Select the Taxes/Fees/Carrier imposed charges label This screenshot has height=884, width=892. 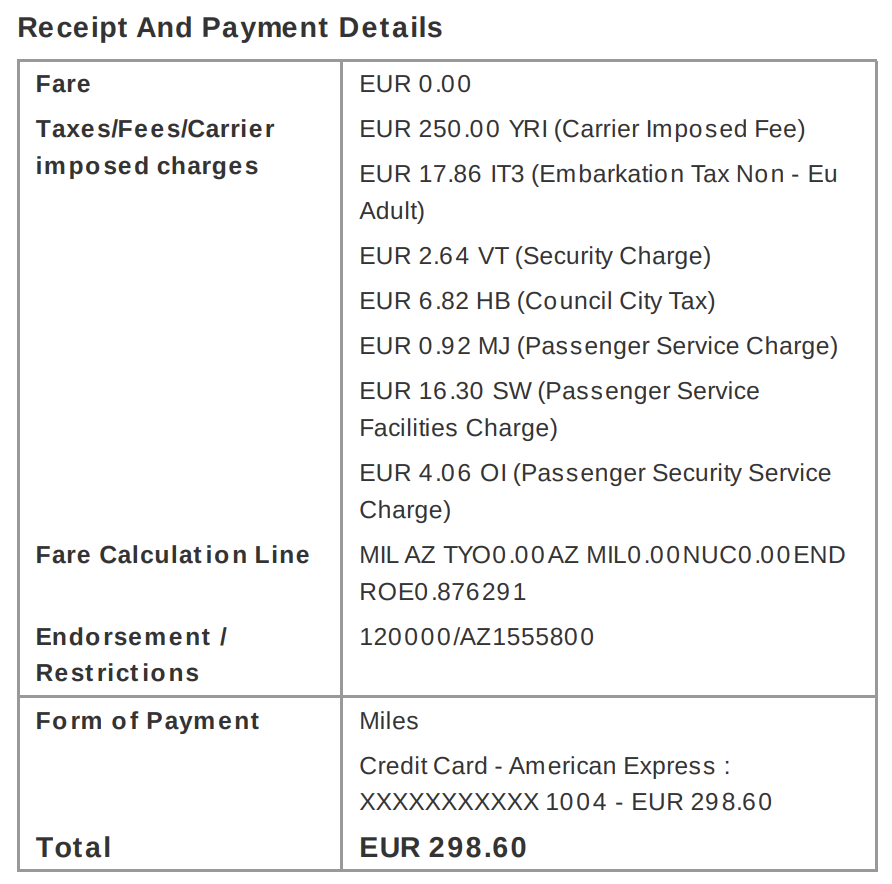pyautogui.click(x=155, y=147)
